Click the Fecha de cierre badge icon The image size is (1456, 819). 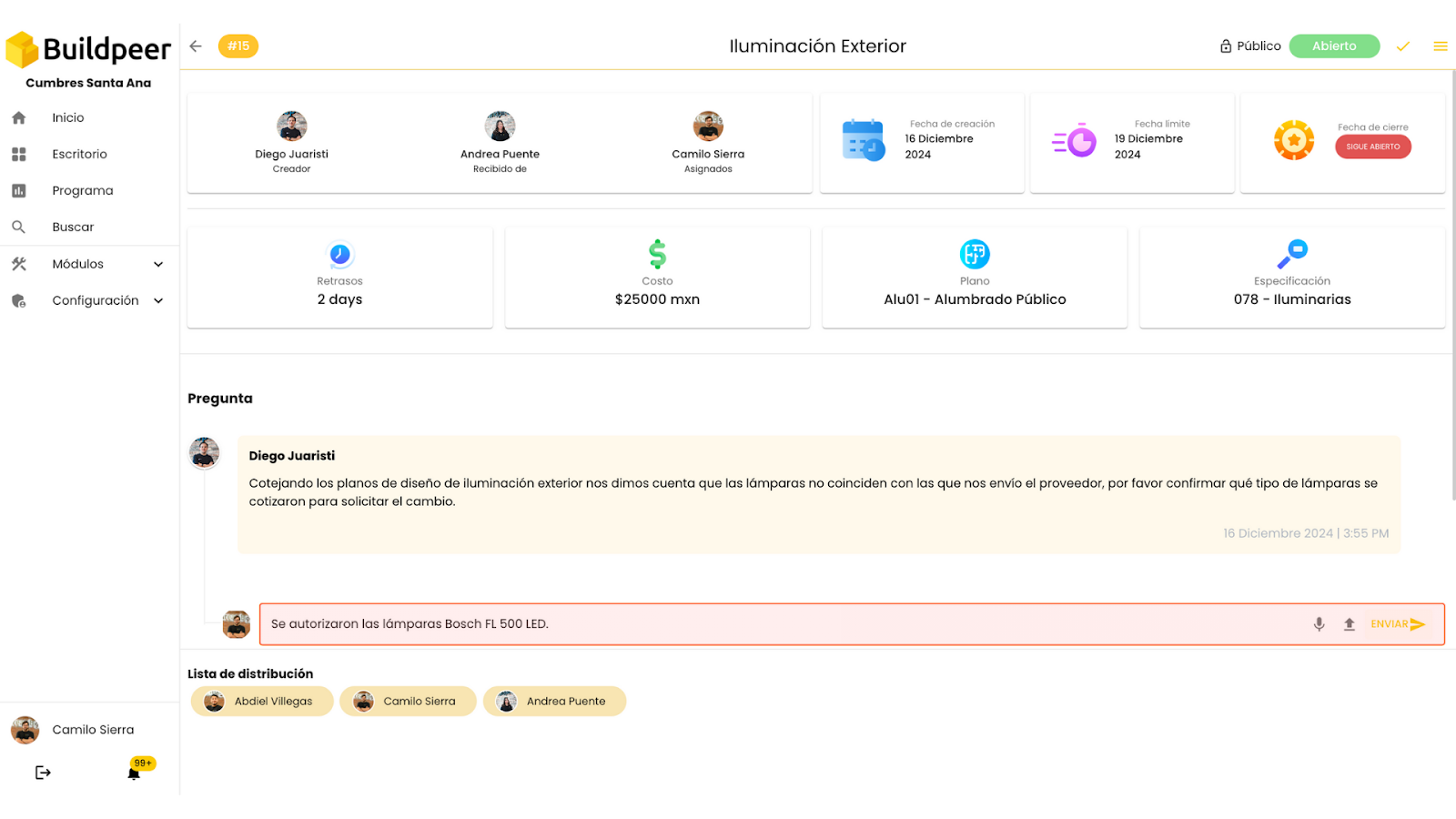tap(1294, 140)
